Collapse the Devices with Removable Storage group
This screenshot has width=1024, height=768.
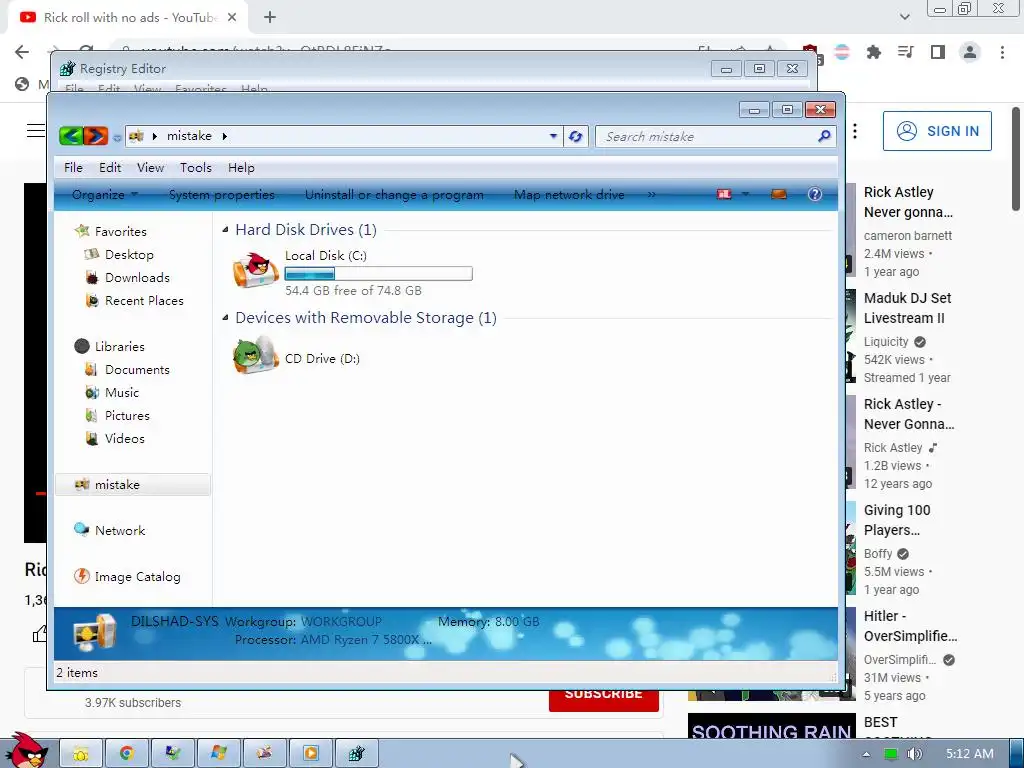225,317
